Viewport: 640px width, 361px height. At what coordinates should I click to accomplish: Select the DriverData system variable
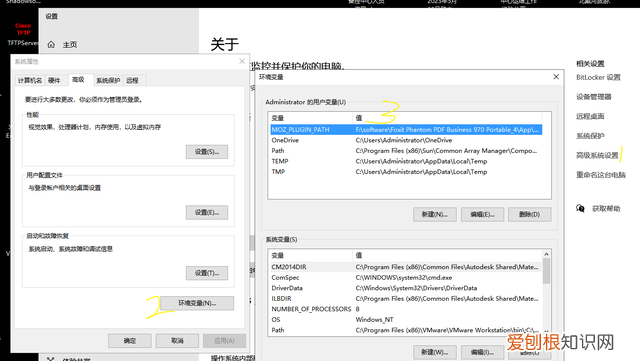tap(406, 288)
